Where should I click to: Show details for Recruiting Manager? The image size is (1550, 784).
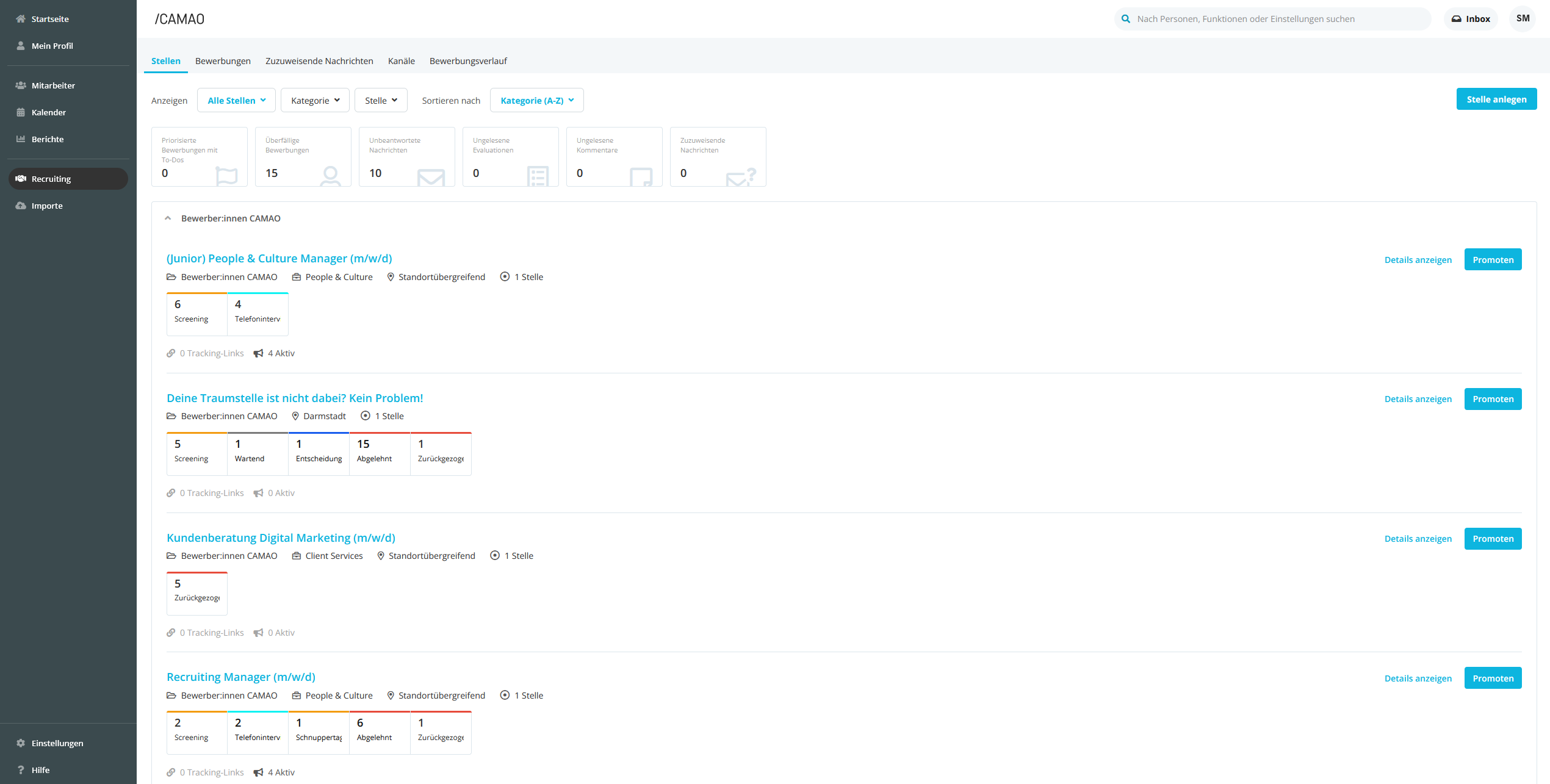(1418, 678)
